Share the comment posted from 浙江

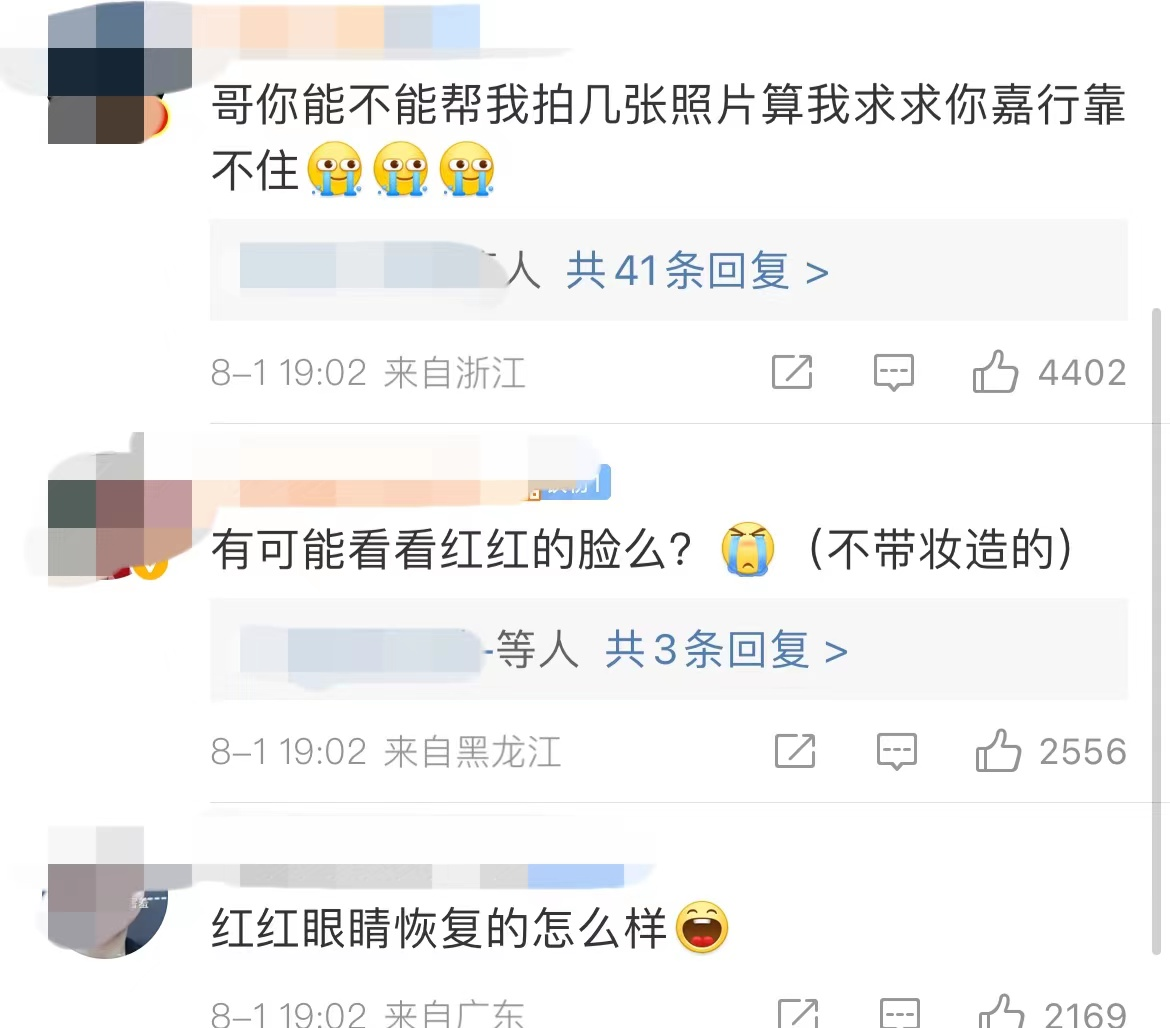click(792, 372)
